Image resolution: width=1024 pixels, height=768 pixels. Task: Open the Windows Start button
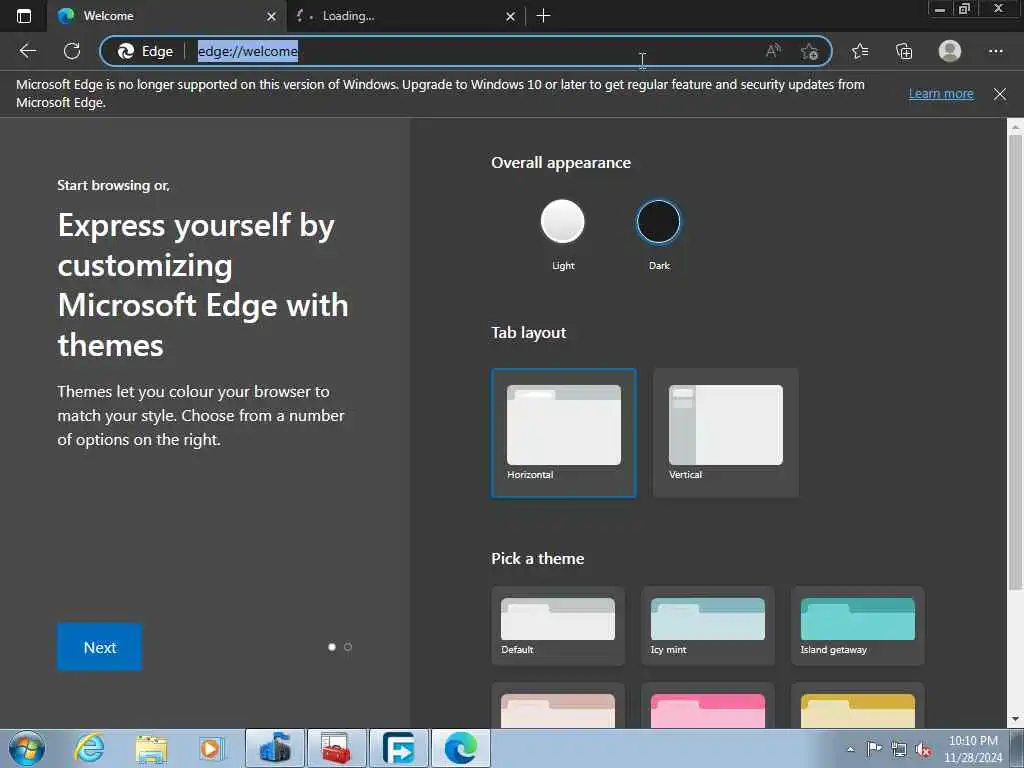point(27,748)
